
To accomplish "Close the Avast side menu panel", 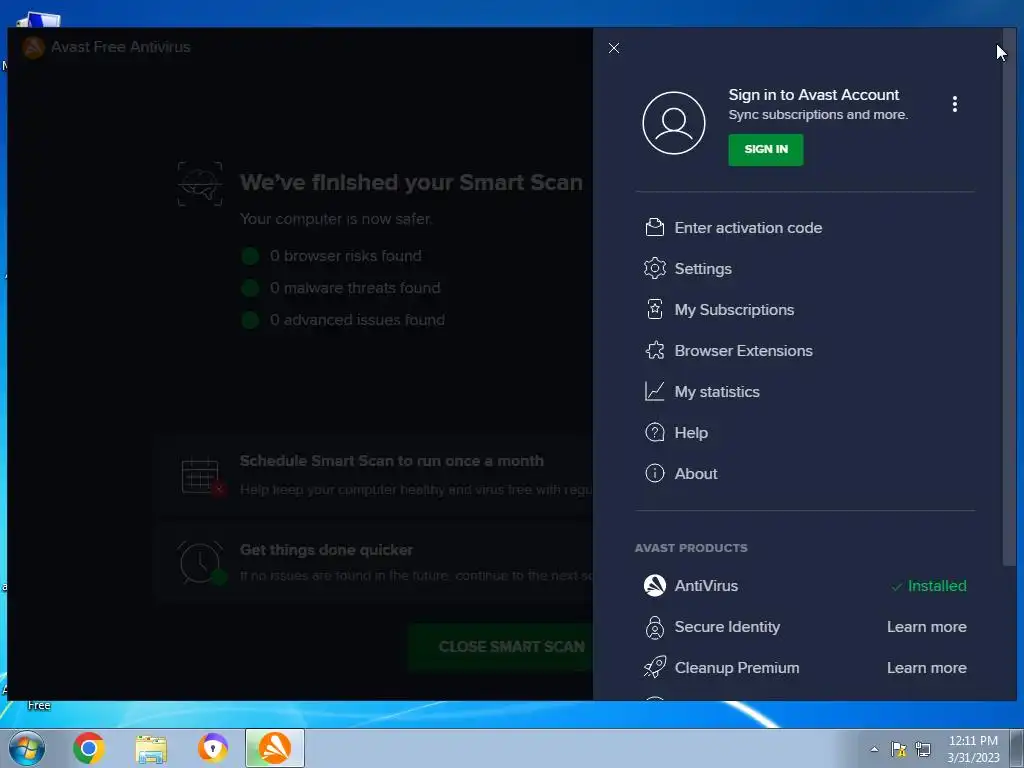I will point(613,48).
